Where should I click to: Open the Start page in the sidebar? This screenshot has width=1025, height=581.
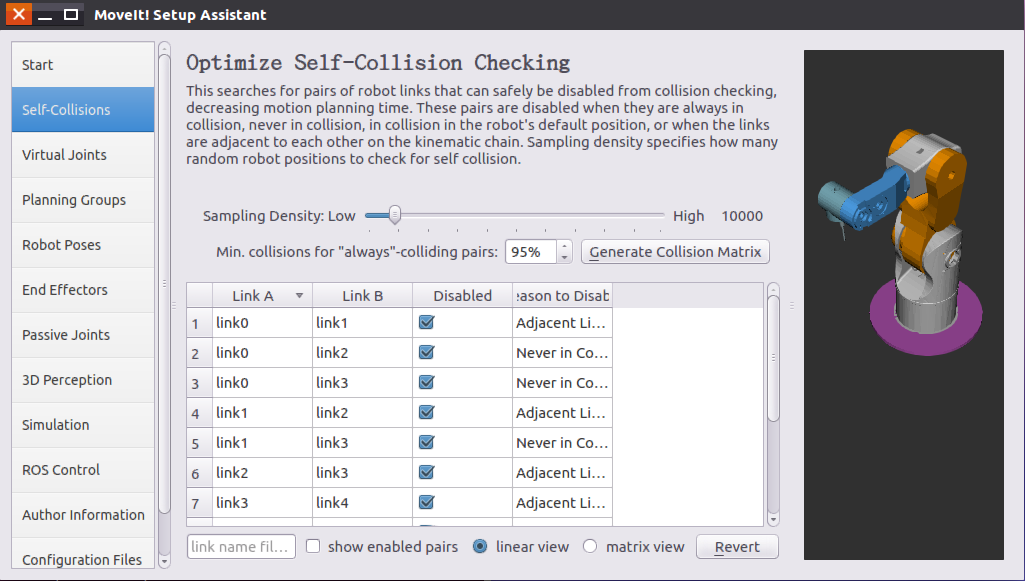click(83, 65)
